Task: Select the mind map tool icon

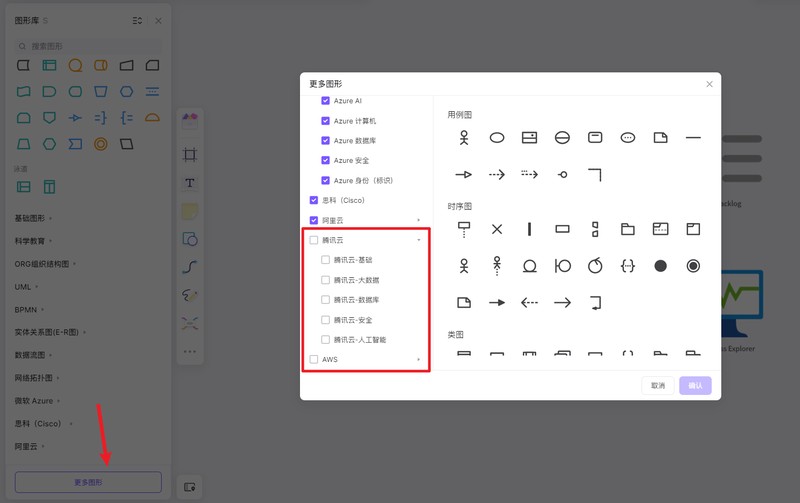Action: (x=190, y=323)
